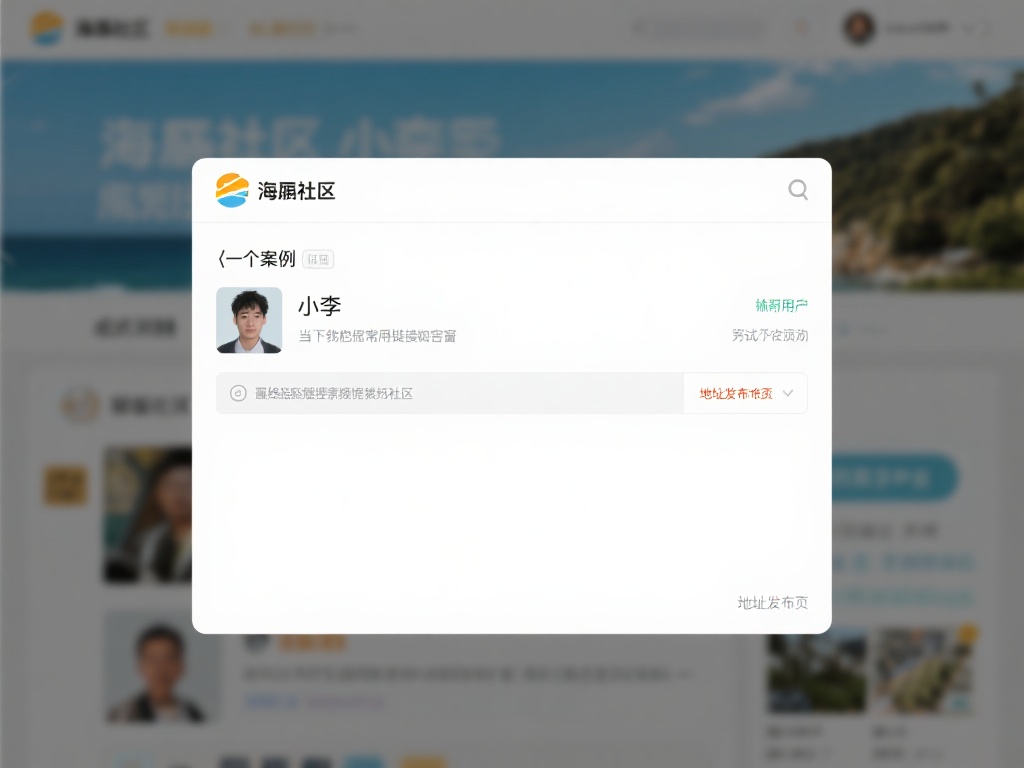Click the back chevron beside 一个案例
Screen dimensions: 1024x768
click(x=221, y=259)
